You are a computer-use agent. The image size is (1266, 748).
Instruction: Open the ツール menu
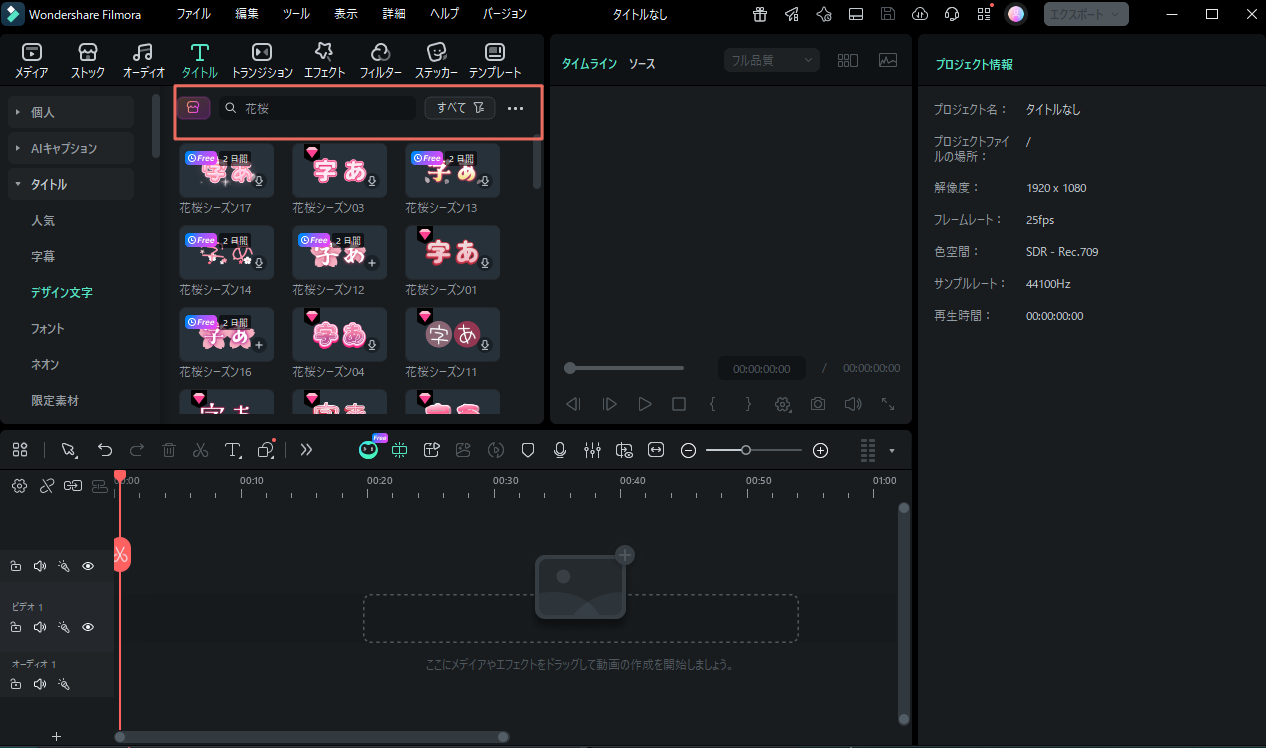pos(296,14)
